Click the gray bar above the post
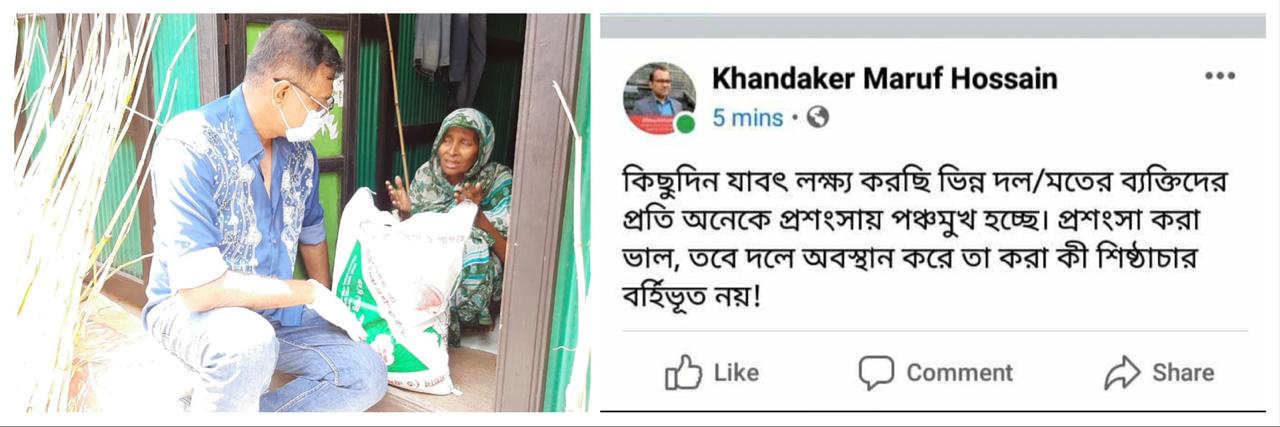Screen dimensions: 1280x427 coord(932,26)
